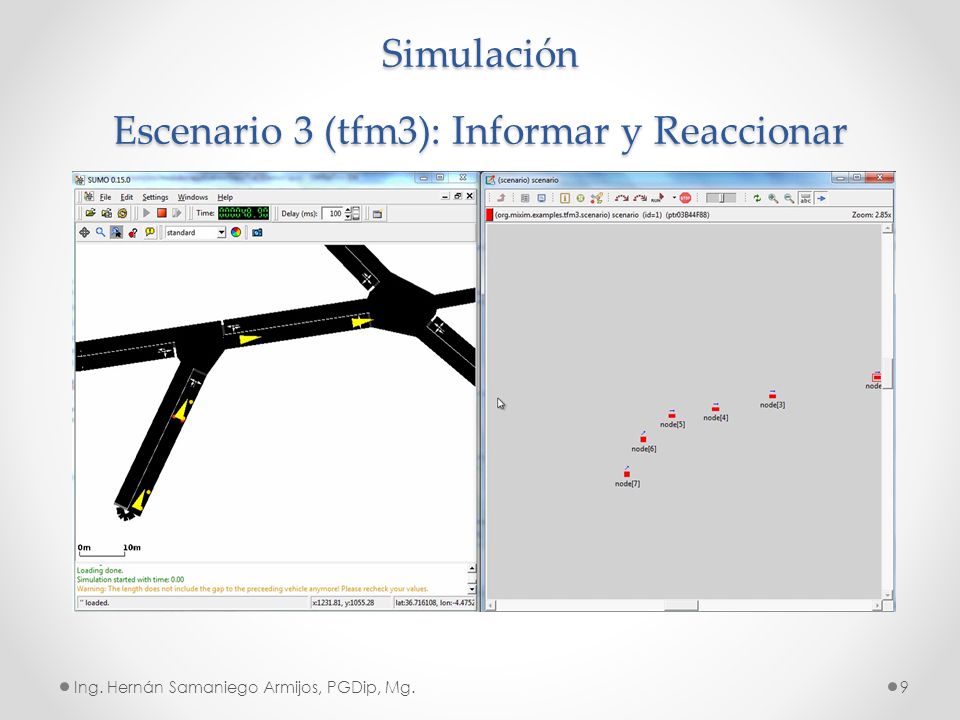Screen dimensions: 960x720
Task: Edit the Delay (ms) value field
Action: point(332,214)
